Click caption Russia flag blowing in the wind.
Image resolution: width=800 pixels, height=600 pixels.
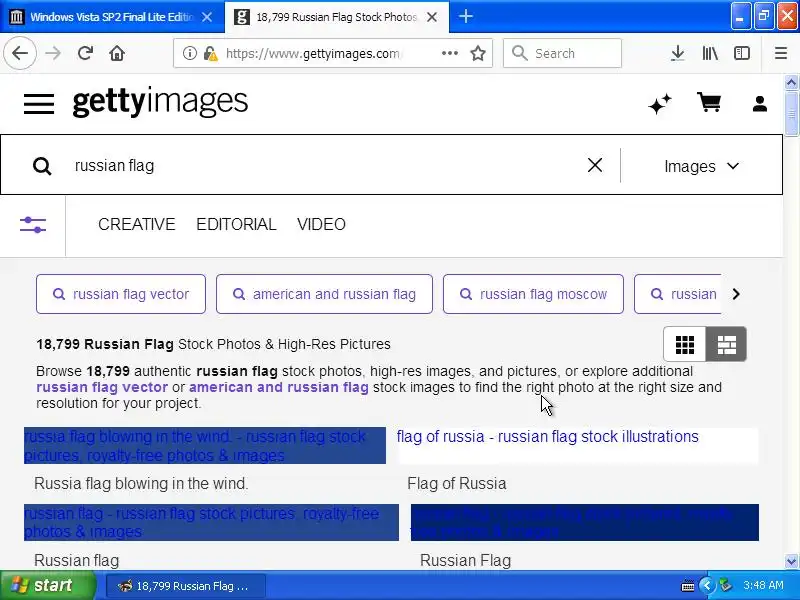pos(141,483)
